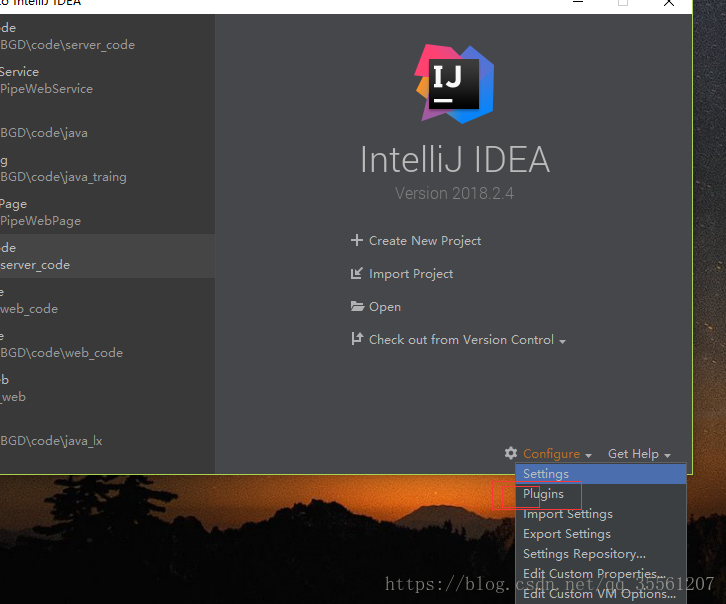Open recent project BGD\code\java_lx
The width and height of the screenshot is (726, 604).
[107, 432]
